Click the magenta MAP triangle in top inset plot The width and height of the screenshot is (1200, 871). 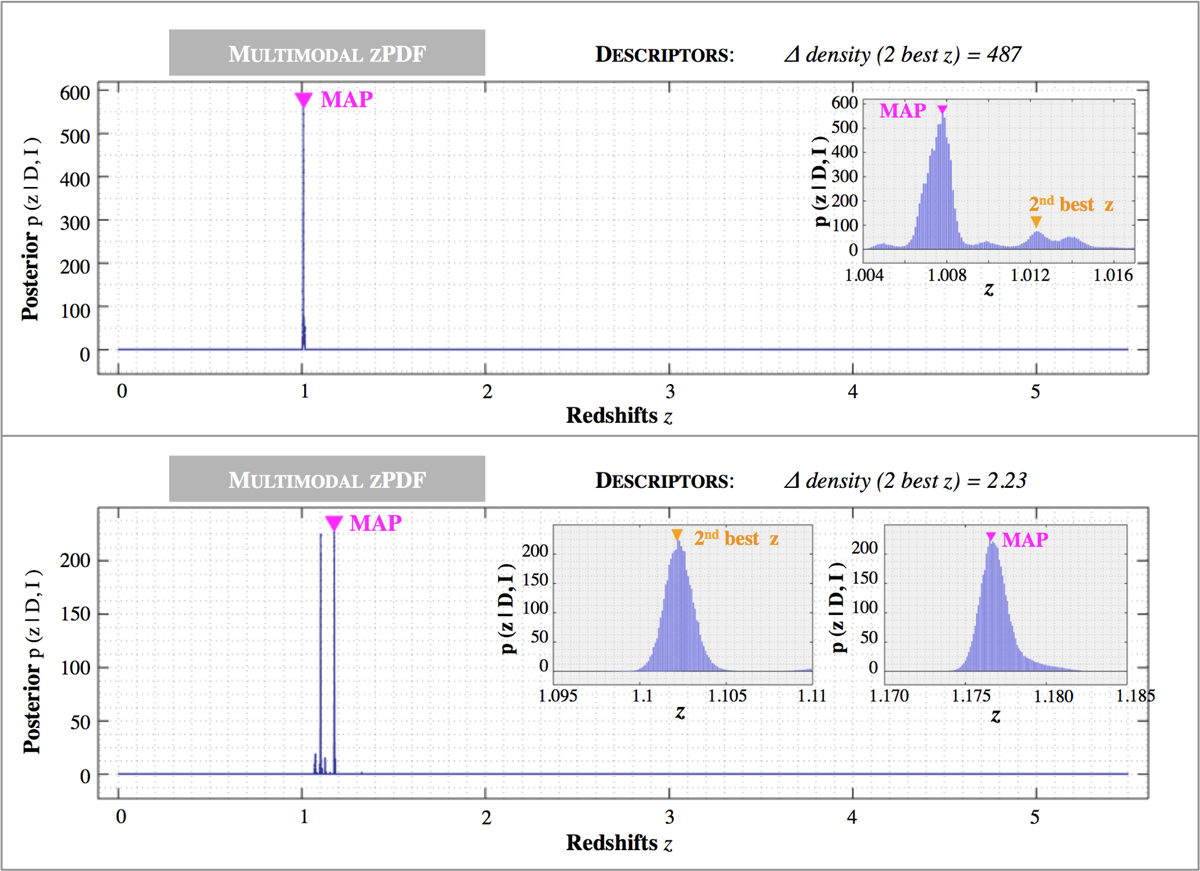942,110
